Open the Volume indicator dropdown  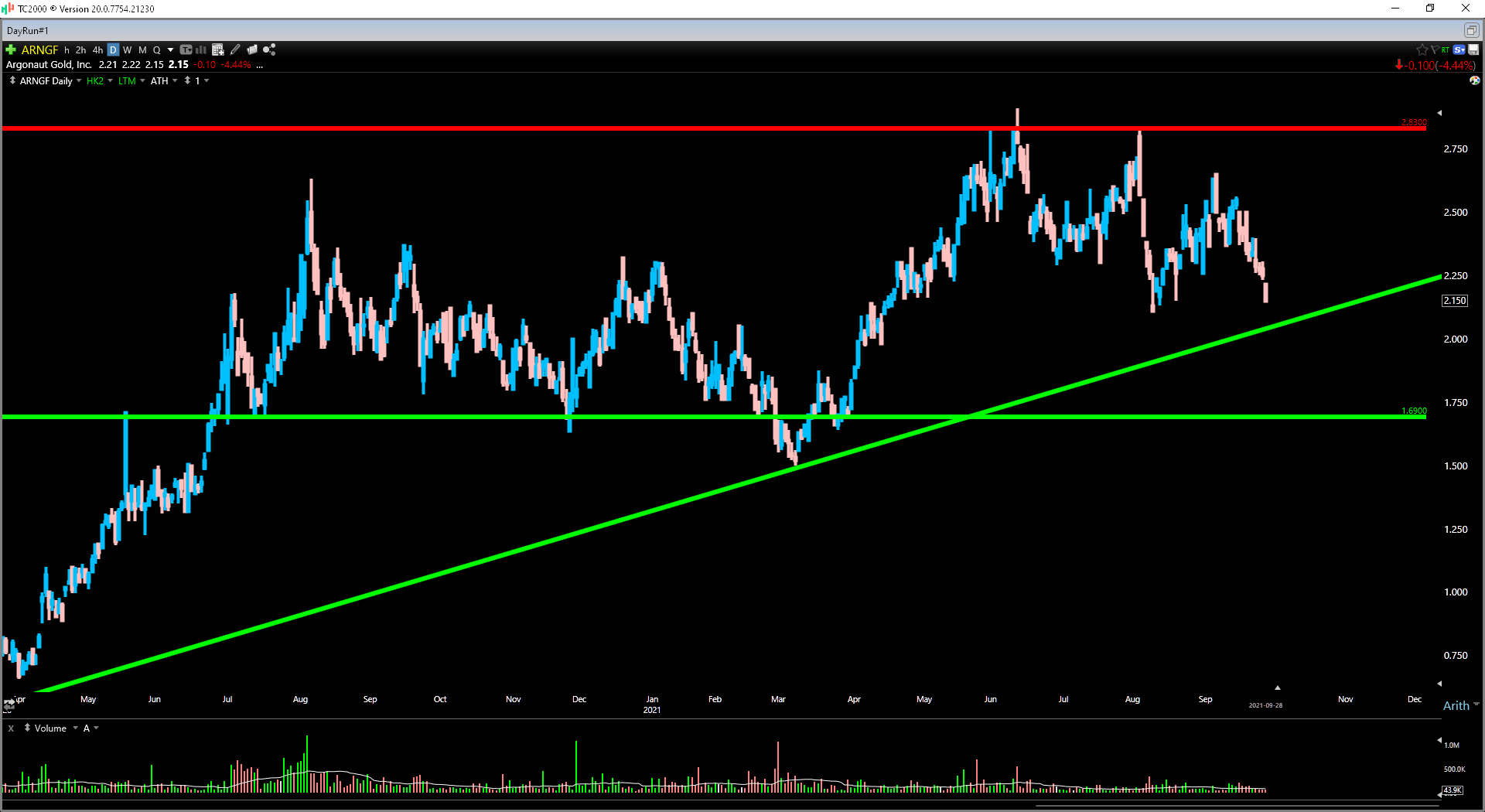pyautogui.click(x=75, y=728)
